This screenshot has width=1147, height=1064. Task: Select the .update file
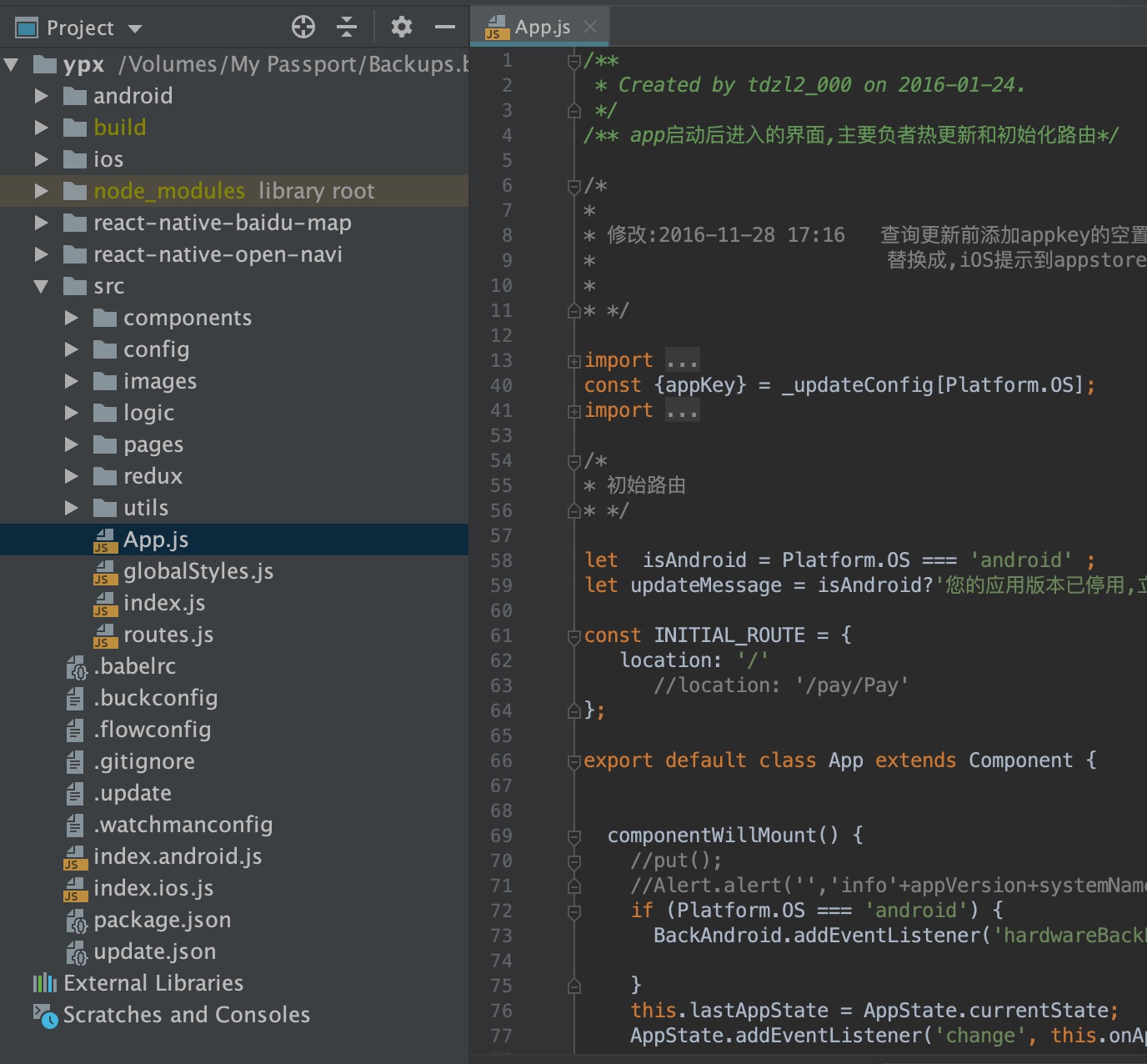tap(234, 793)
